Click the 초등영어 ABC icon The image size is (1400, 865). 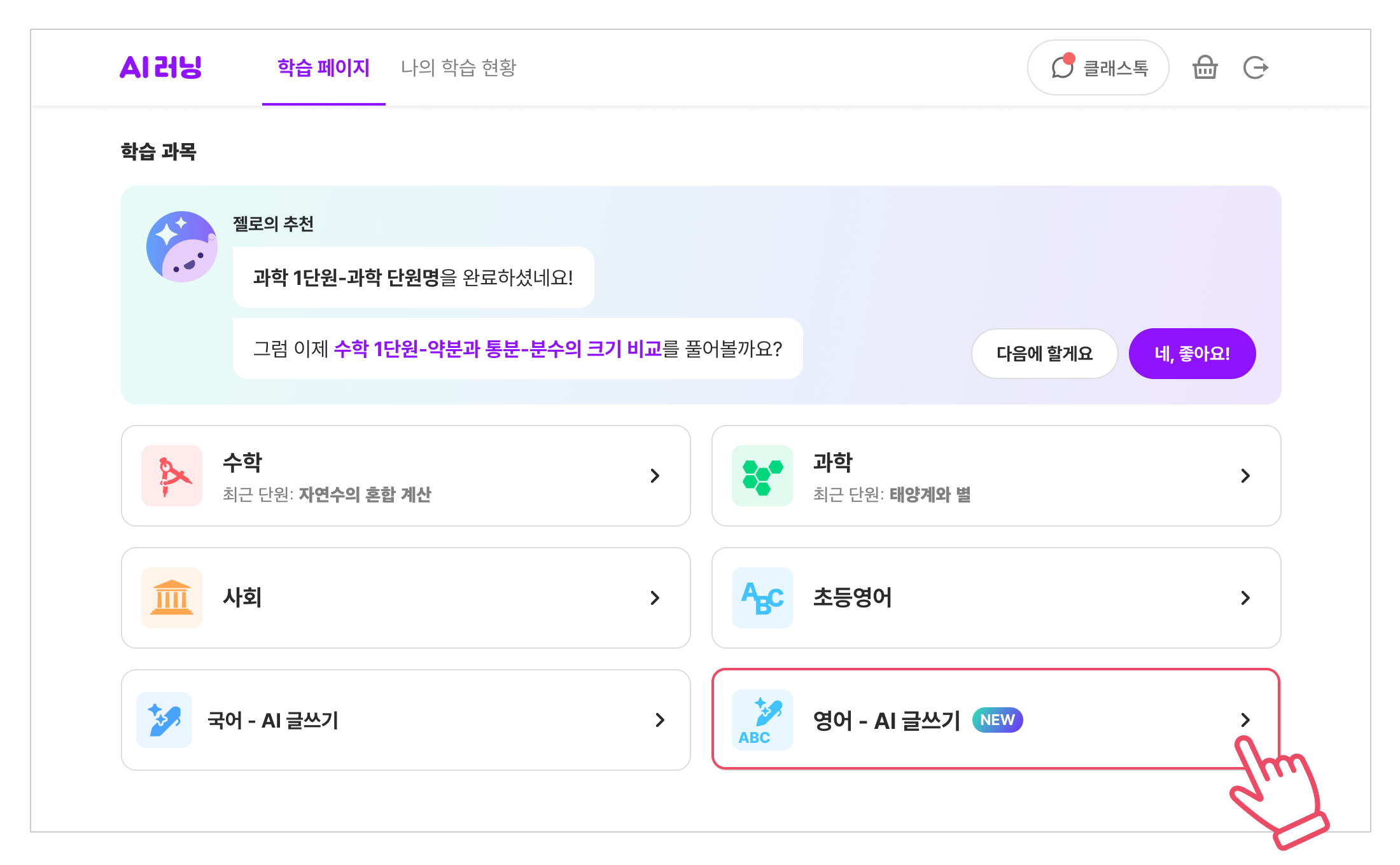[x=762, y=598]
